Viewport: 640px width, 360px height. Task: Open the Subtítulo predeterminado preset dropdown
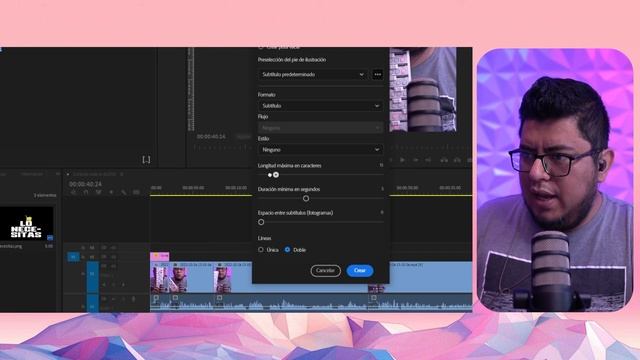(x=312, y=75)
